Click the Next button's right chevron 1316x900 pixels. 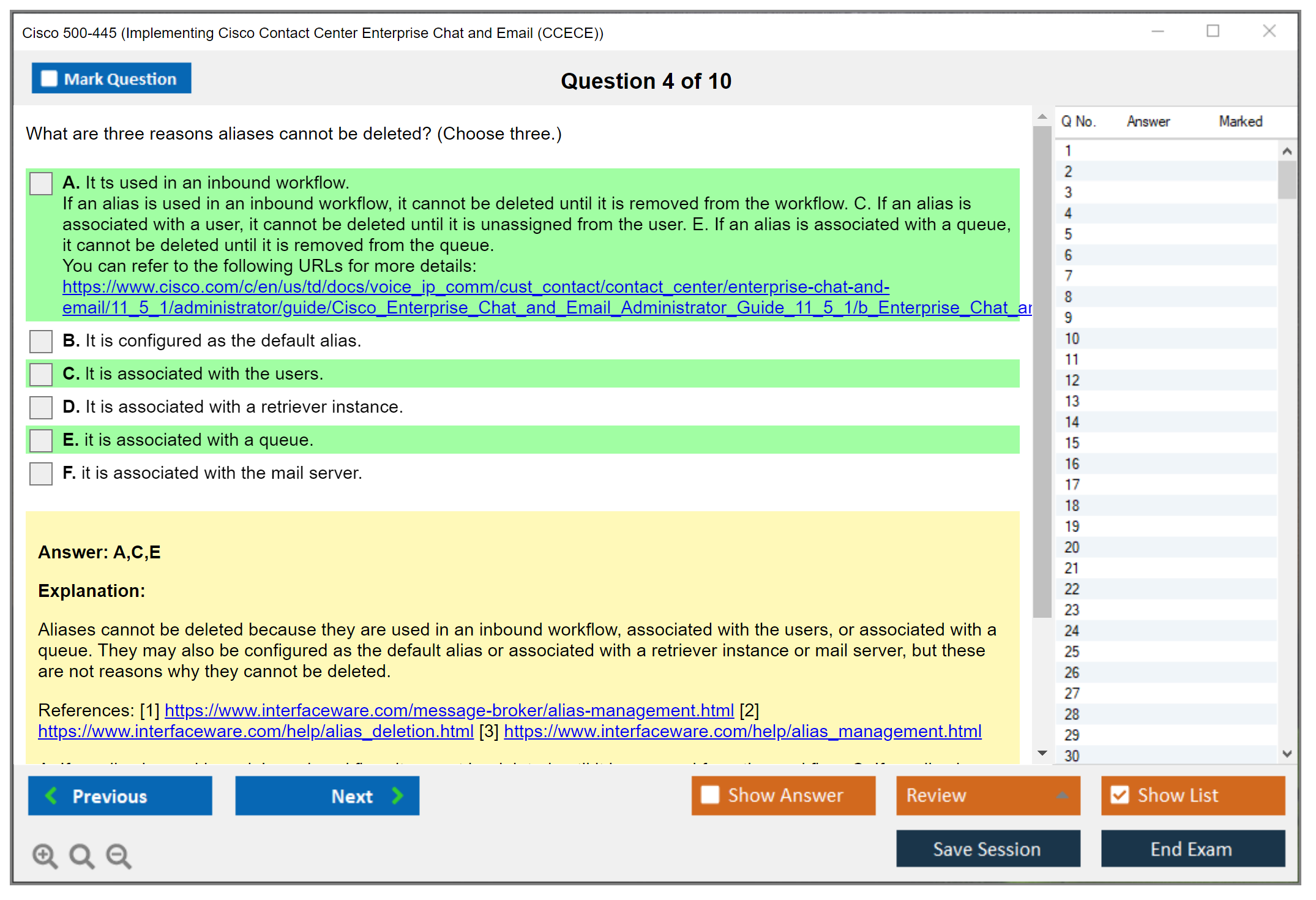coord(397,795)
